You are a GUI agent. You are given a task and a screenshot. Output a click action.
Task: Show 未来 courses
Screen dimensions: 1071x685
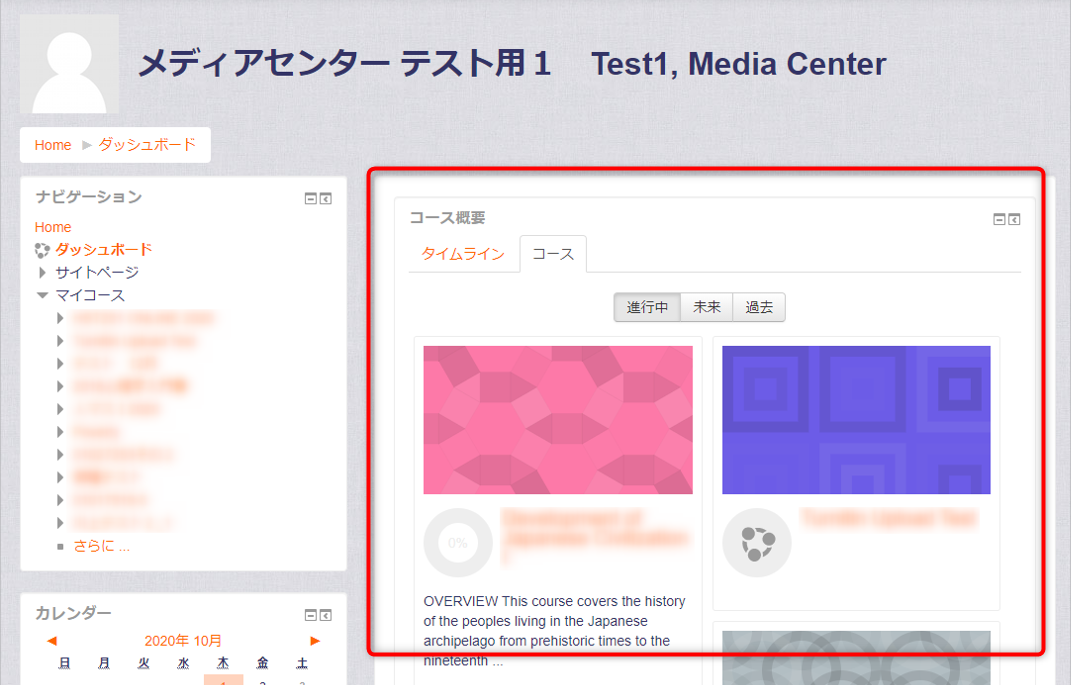coord(707,307)
